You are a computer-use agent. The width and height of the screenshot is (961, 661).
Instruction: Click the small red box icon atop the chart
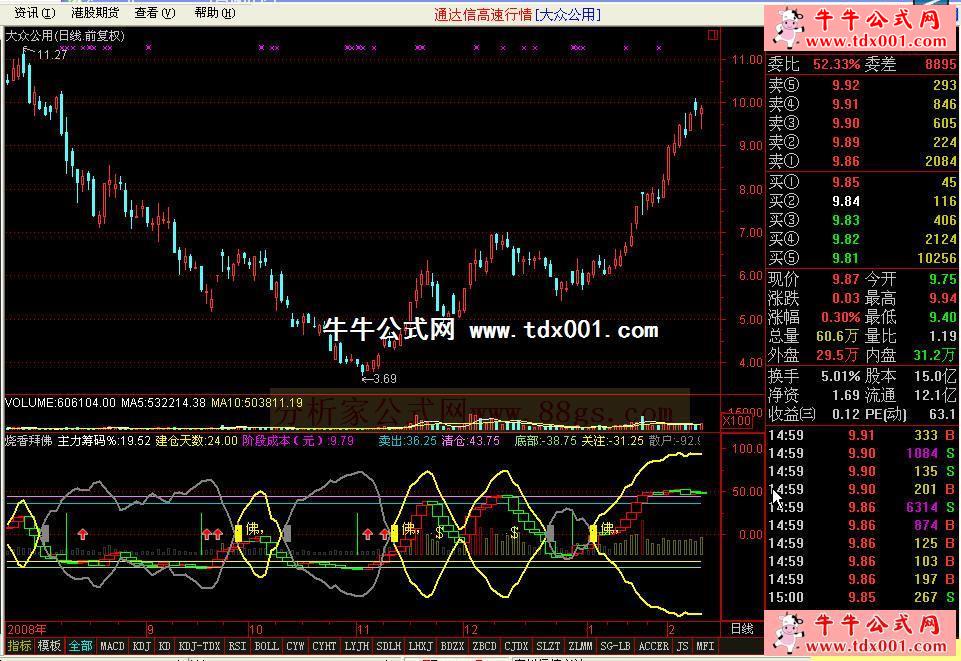pos(713,35)
